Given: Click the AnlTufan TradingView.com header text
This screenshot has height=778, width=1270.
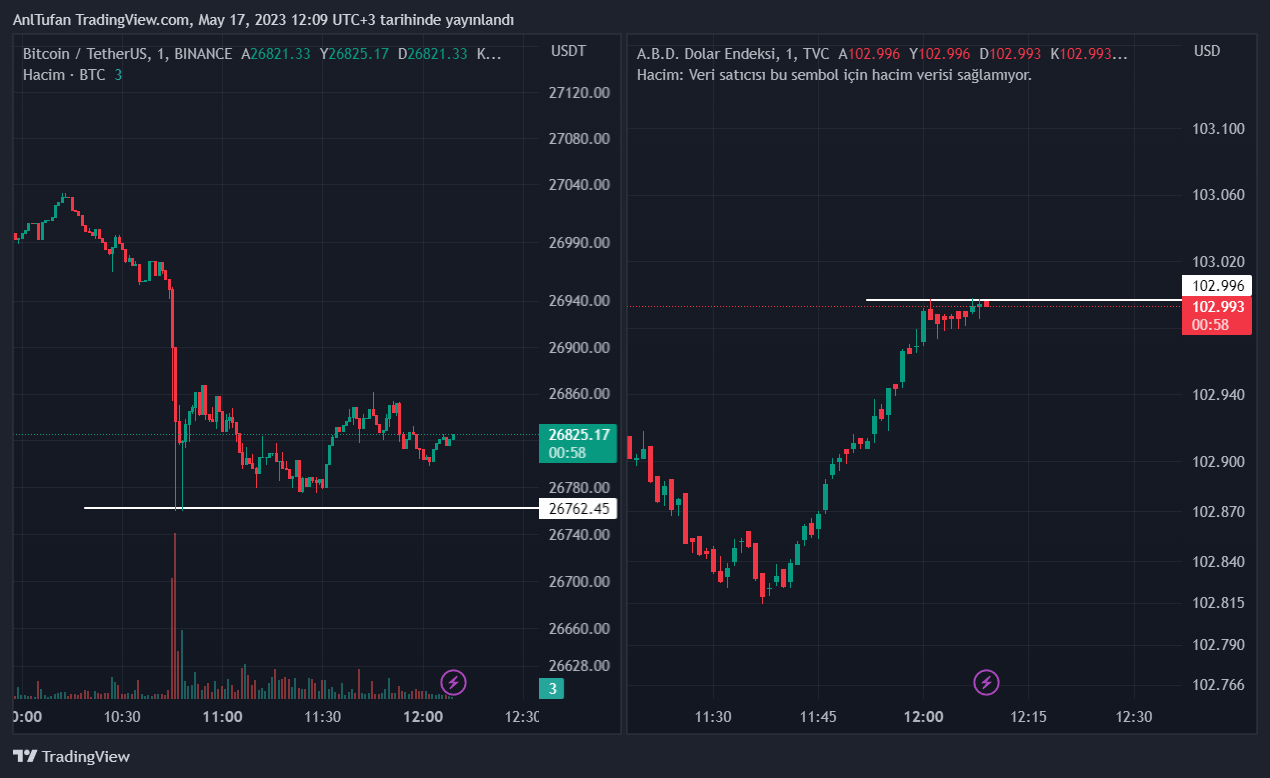Looking at the screenshot, I should [264, 20].
